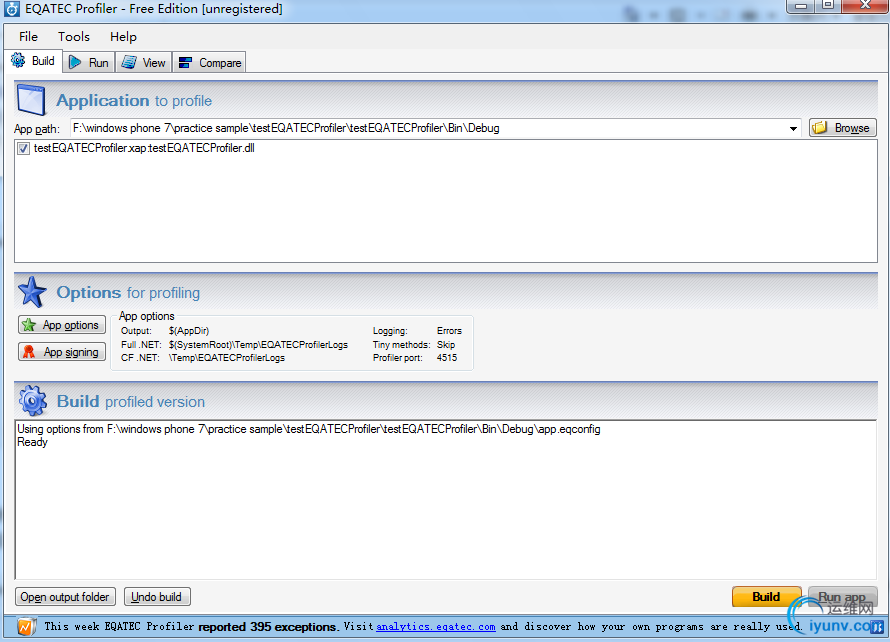Click the yellow Build button
This screenshot has height=642, width=890.
click(766, 597)
